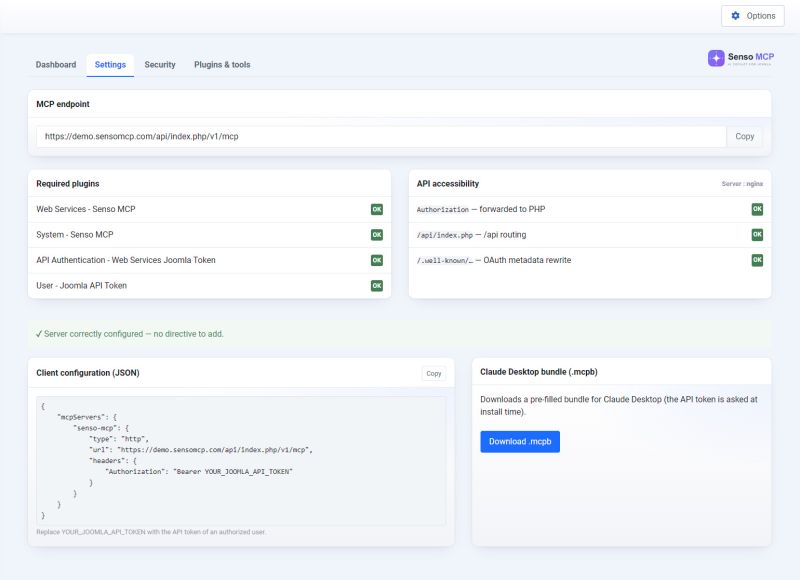Click the "System - Senso MCP" row text
Image resolution: width=800 pixels, height=580 pixels.
(x=74, y=235)
